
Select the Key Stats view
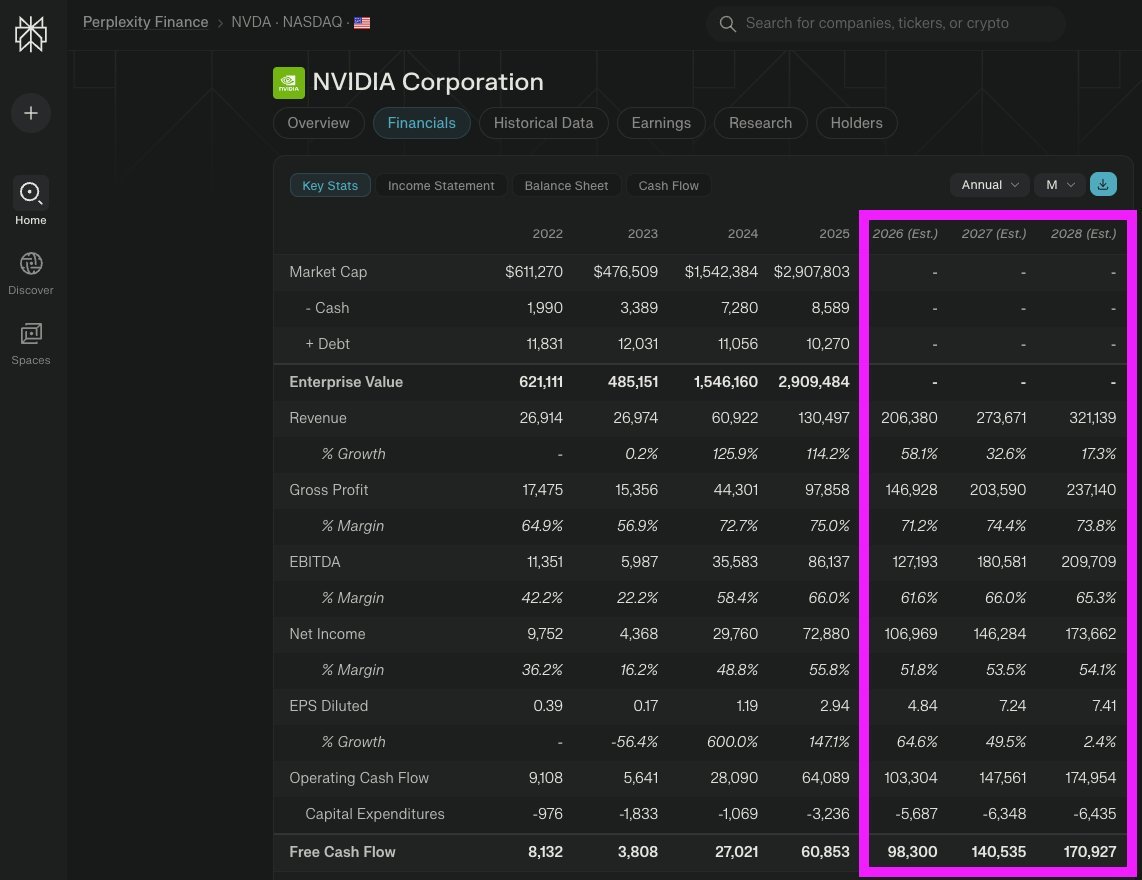[x=330, y=185]
